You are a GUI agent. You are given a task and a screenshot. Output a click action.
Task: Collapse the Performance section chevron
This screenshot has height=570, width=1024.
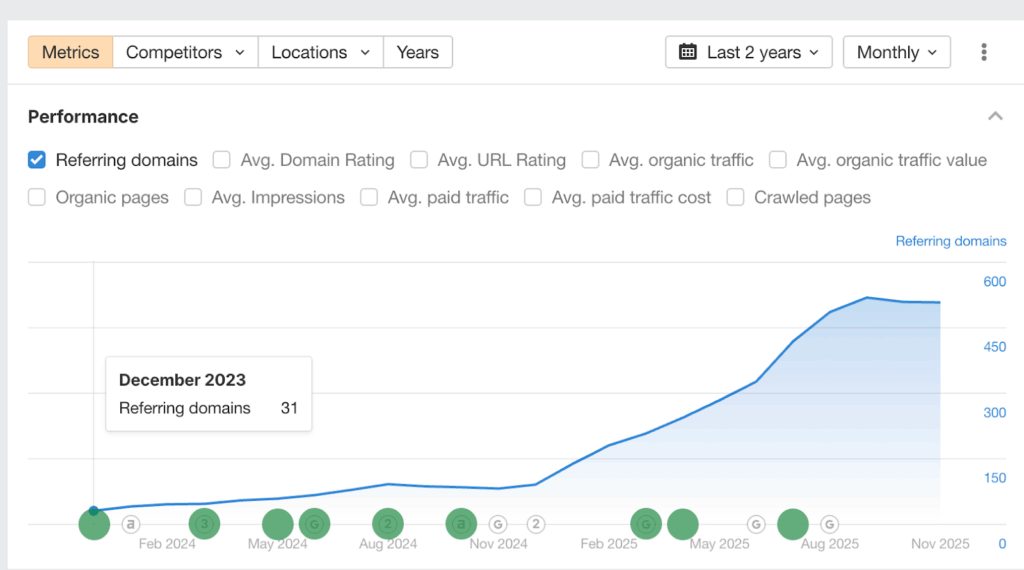[x=995, y=116]
